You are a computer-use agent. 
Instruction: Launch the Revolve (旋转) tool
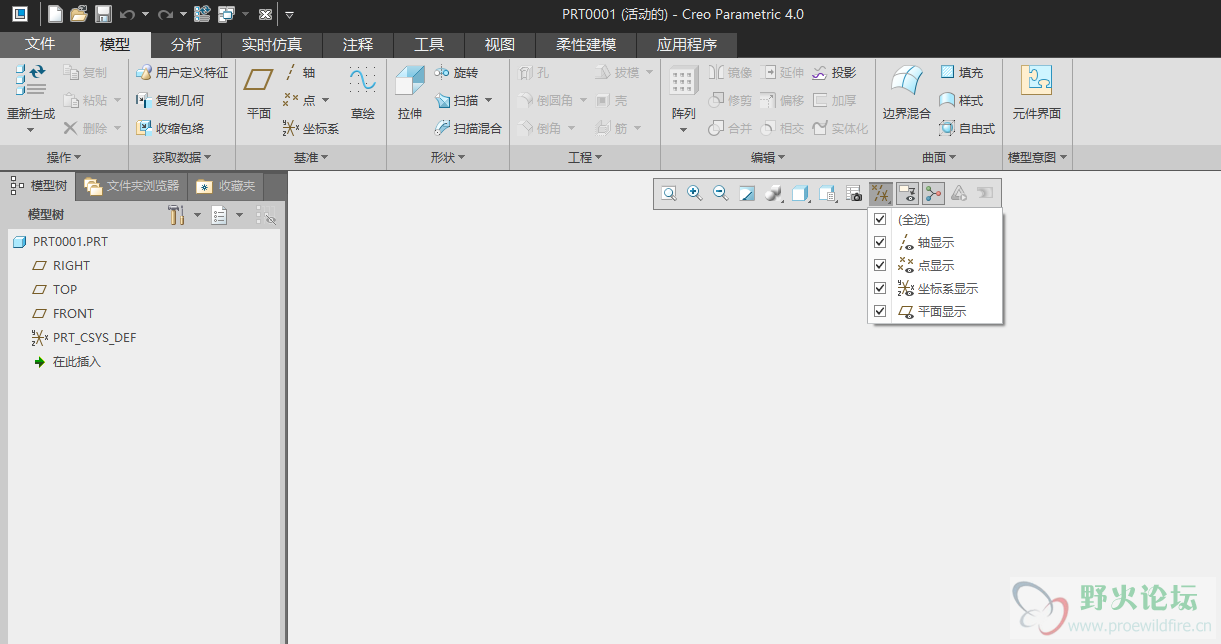point(457,73)
